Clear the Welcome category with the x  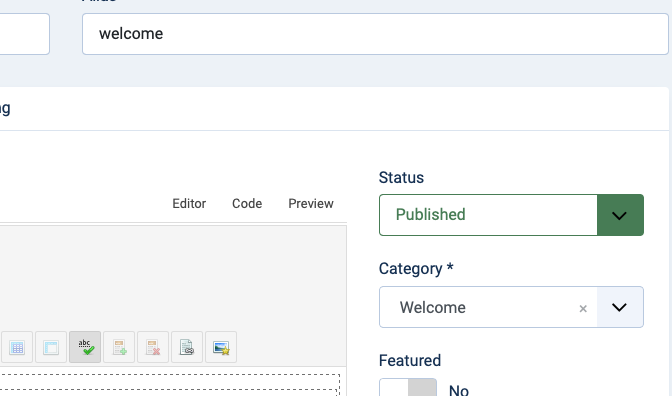tap(583, 309)
